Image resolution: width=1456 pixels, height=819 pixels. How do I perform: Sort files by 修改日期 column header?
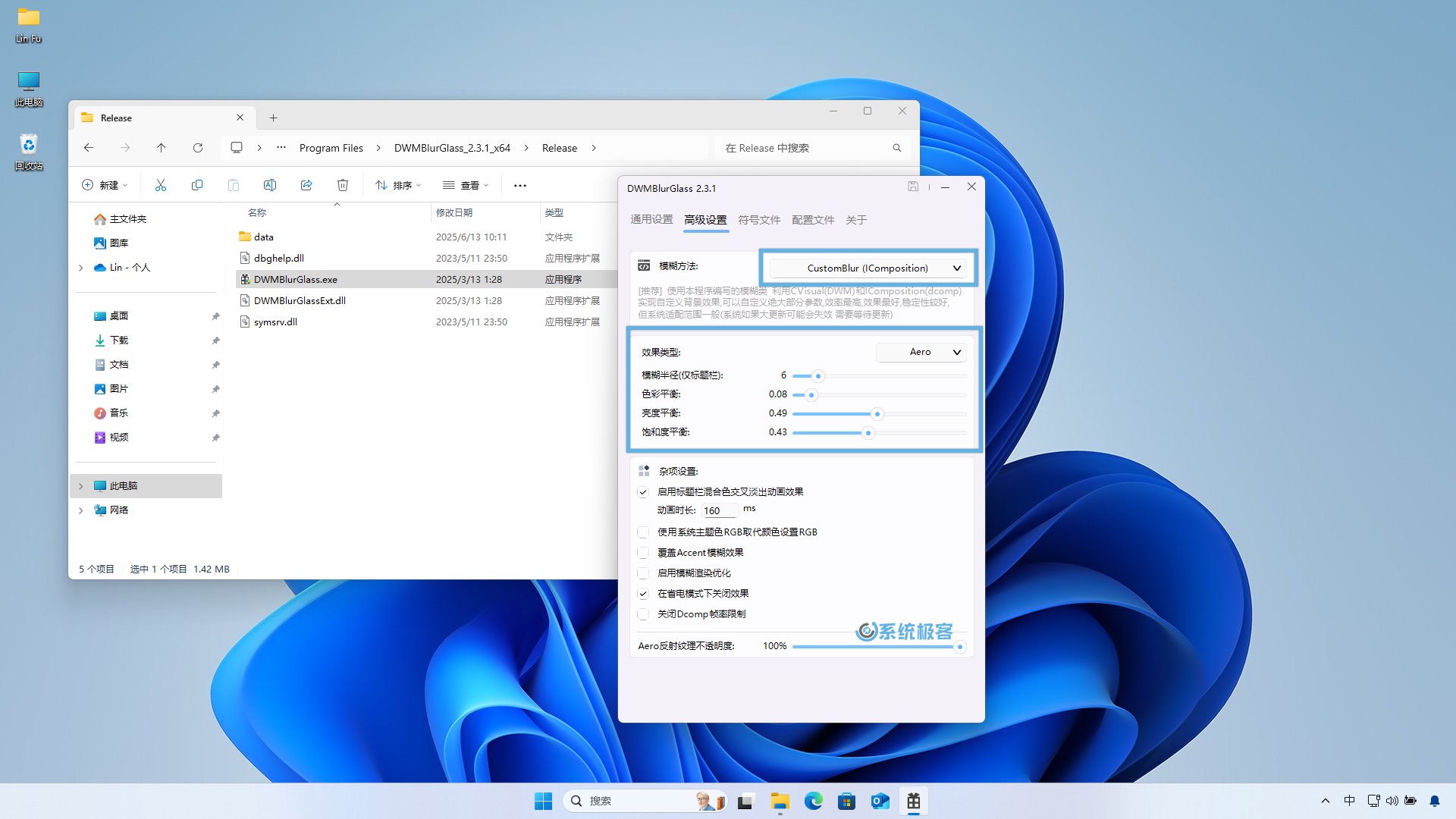[x=454, y=213]
